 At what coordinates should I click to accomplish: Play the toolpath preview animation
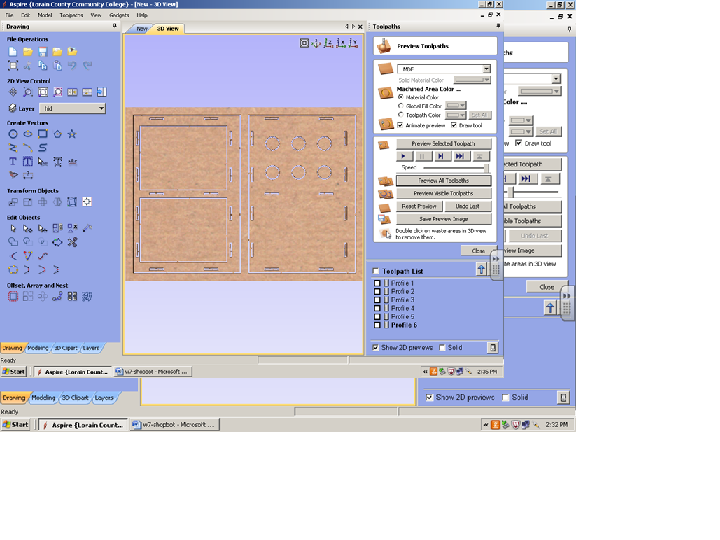point(404,156)
